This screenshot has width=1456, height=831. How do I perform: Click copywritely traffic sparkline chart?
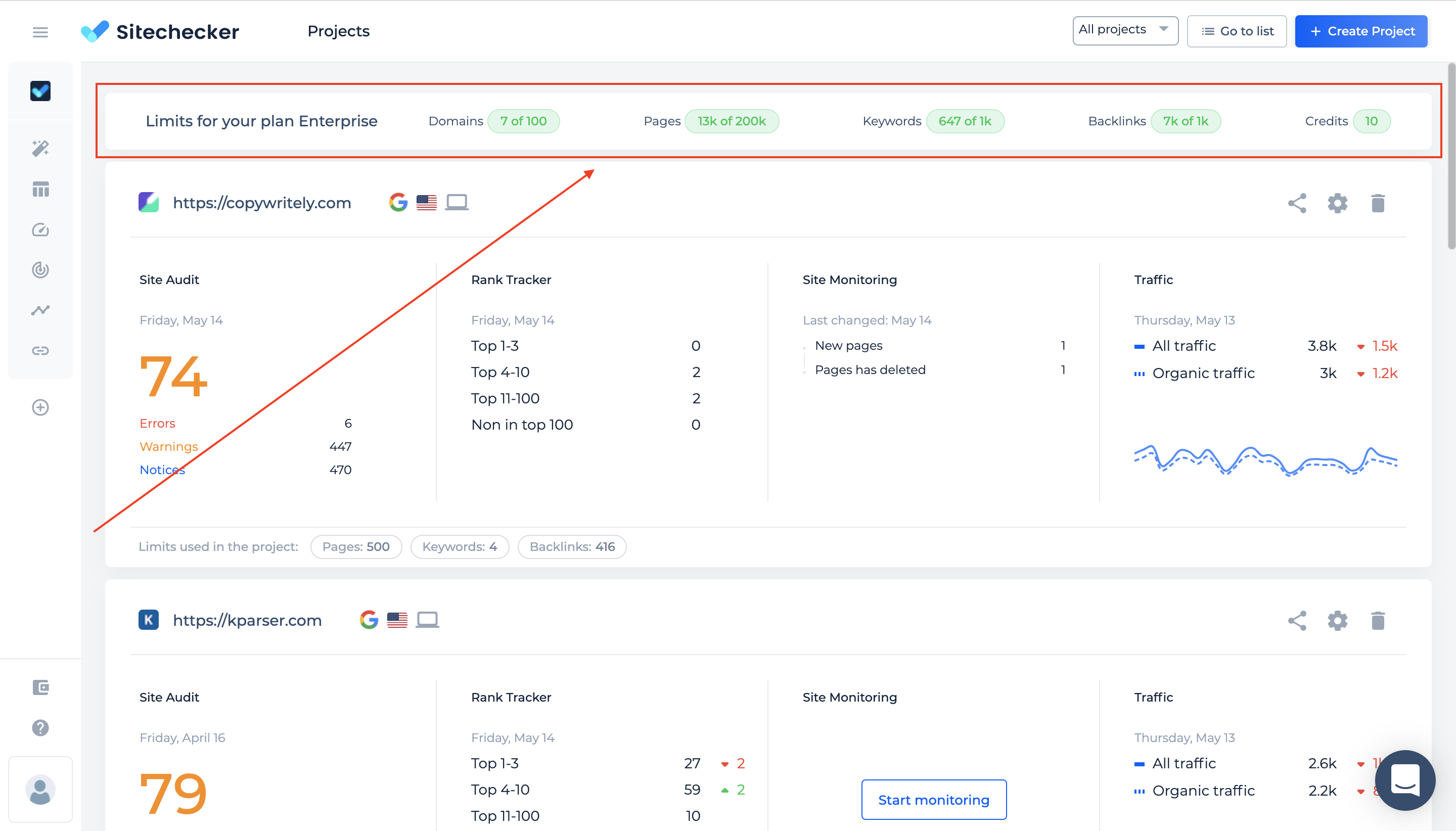(1265, 459)
